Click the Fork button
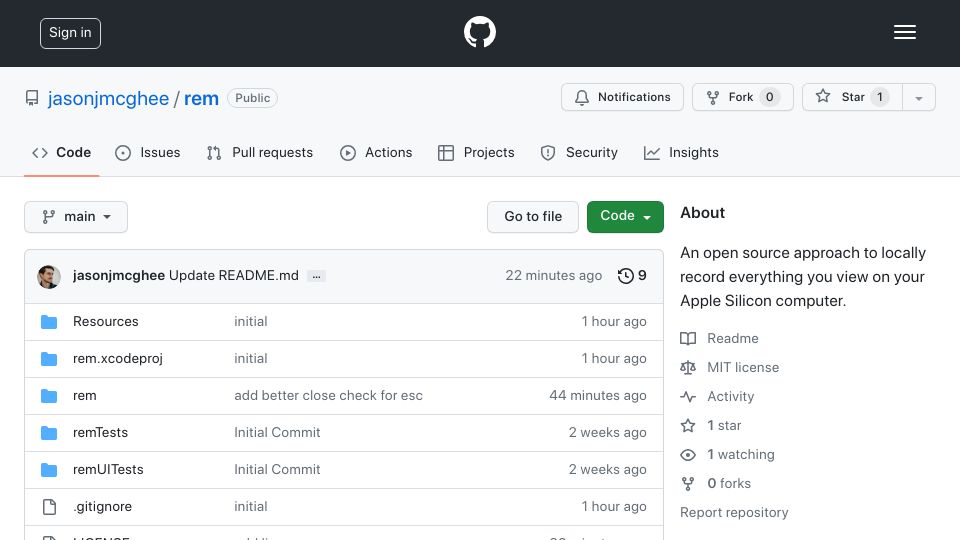 (x=743, y=97)
